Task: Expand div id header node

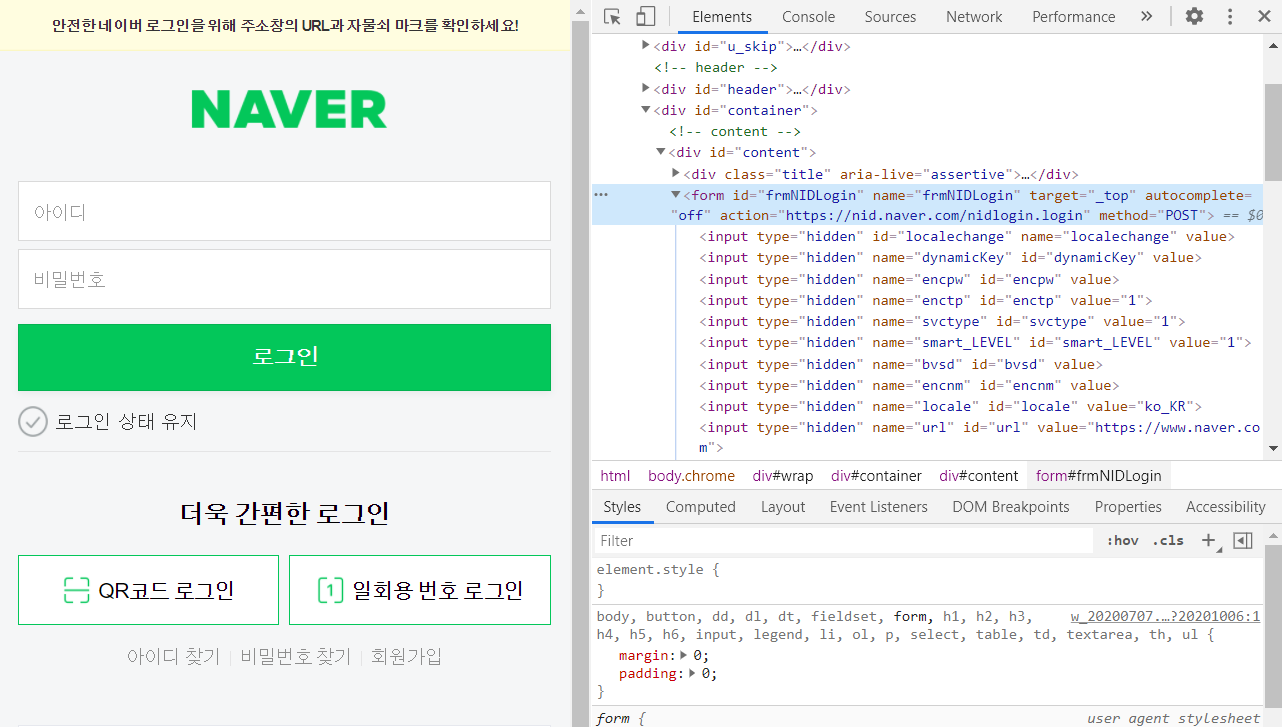Action: (x=646, y=89)
